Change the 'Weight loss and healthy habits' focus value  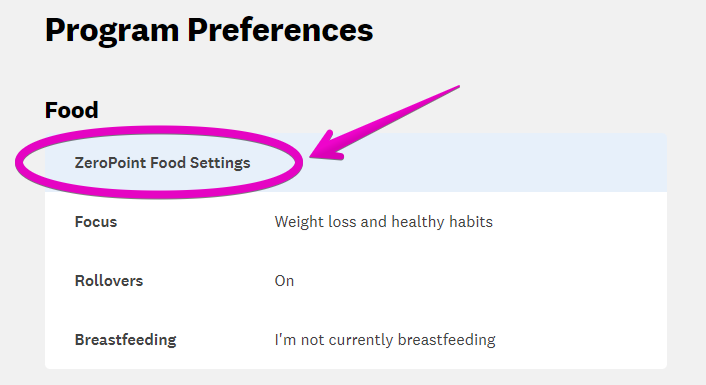(x=384, y=222)
